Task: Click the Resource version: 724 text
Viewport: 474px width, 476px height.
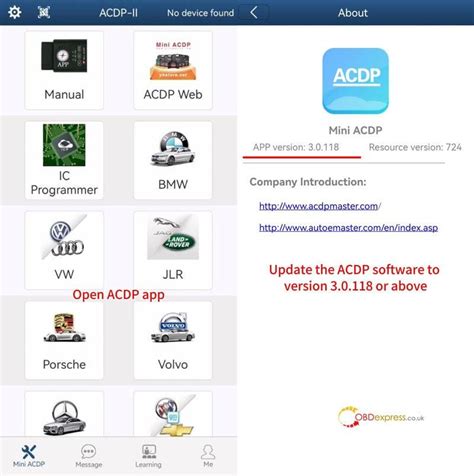Action: tap(415, 147)
